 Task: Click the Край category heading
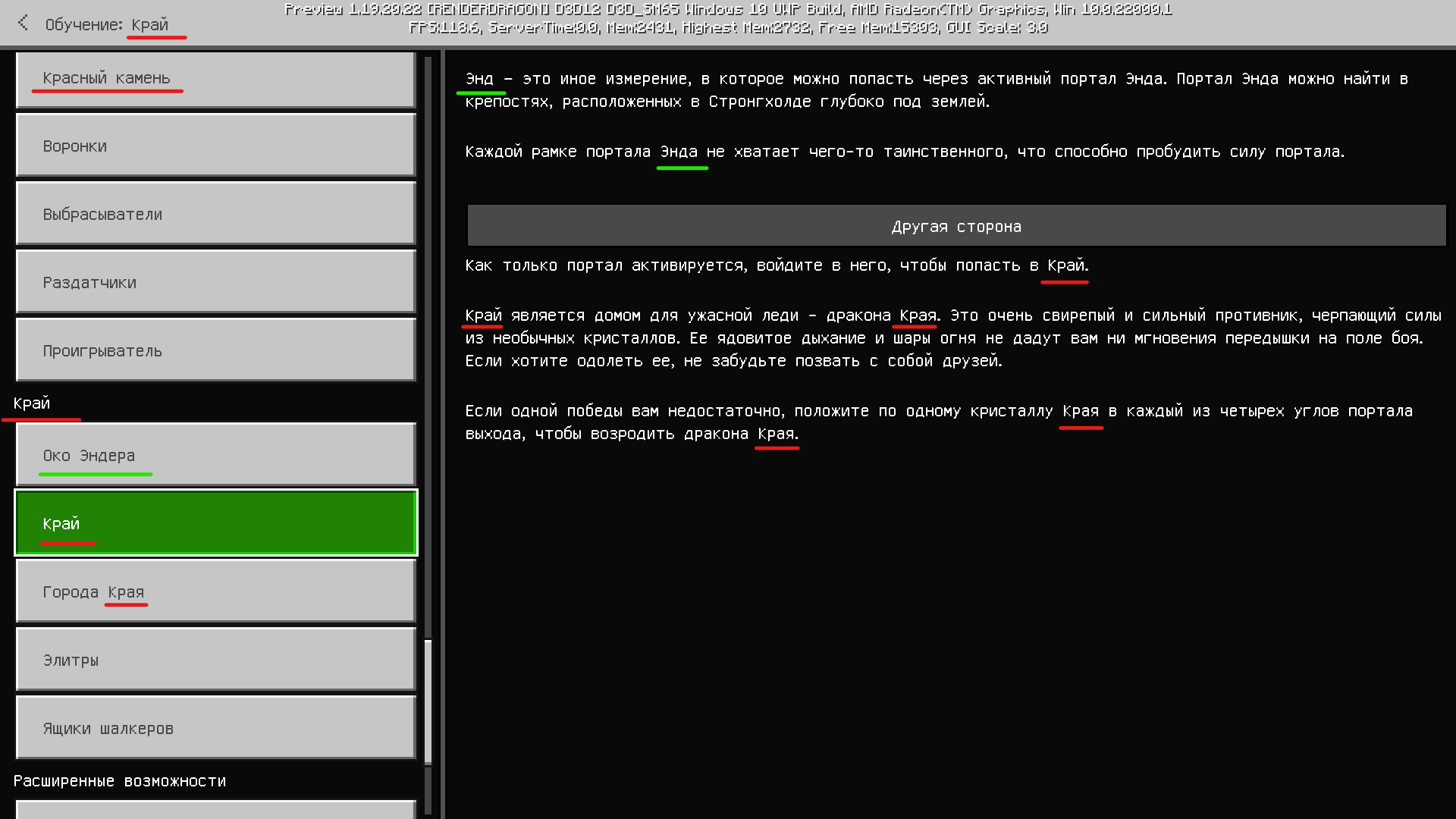point(32,403)
